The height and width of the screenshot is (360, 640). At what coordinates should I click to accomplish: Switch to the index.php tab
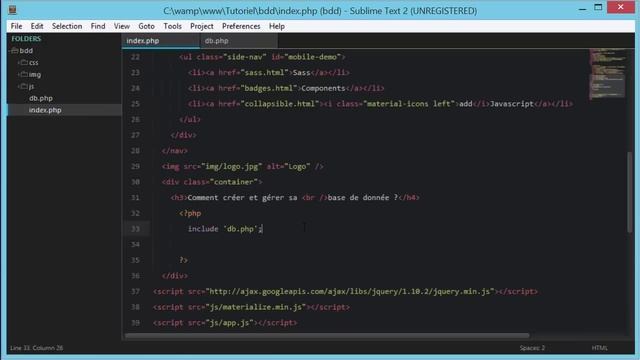(x=161, y=41)
